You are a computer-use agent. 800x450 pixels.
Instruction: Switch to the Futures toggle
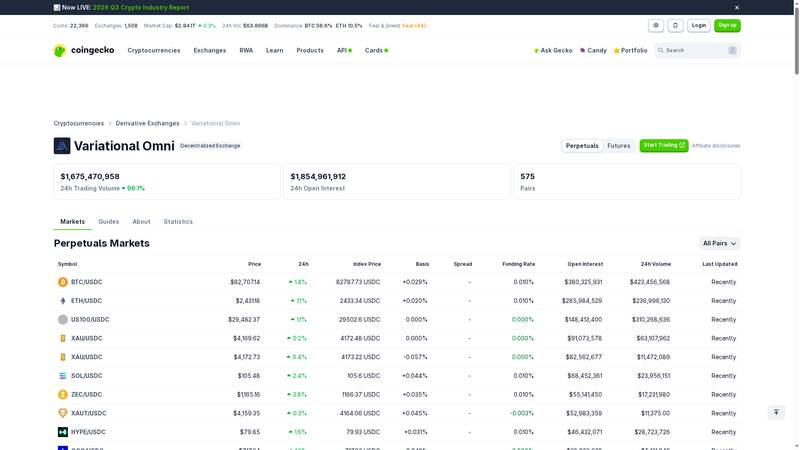618,146
